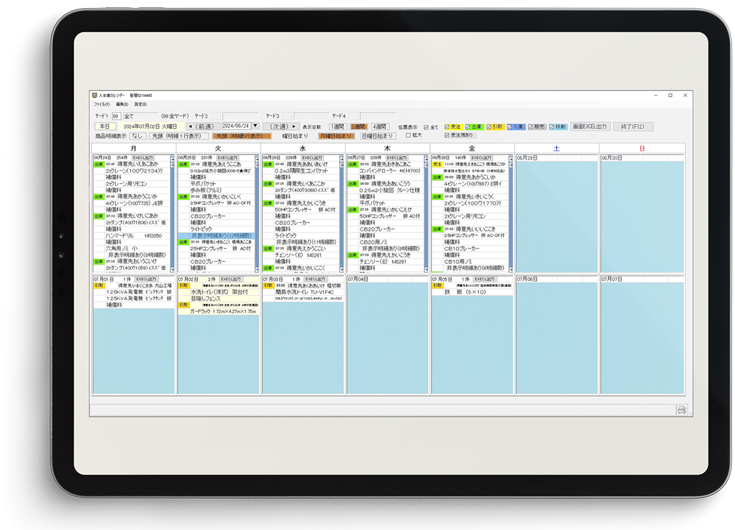Viewport: 735px width, 530px height.
Task: Open the 設定 menu
Action: point(141,104)
